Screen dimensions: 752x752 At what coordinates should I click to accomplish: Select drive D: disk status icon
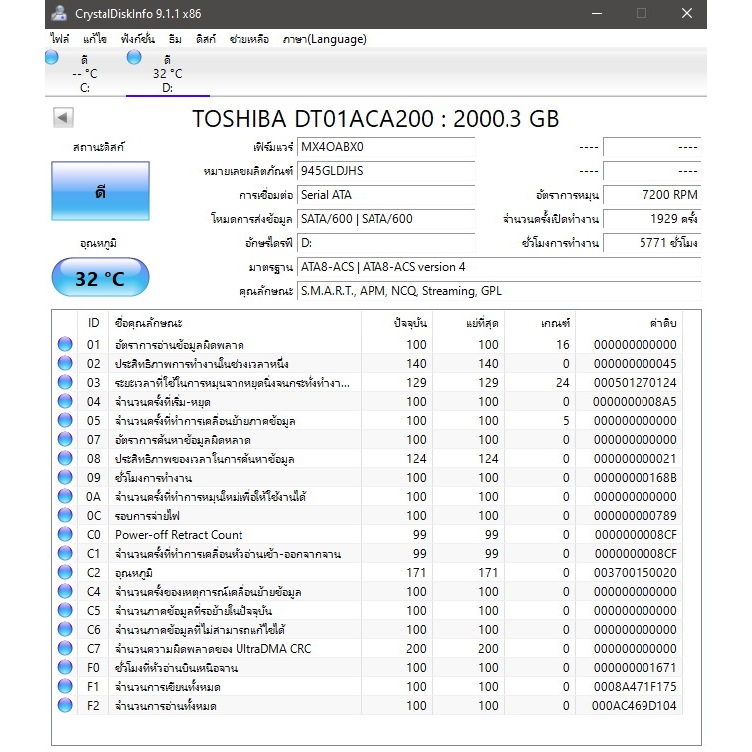(134, 58)
